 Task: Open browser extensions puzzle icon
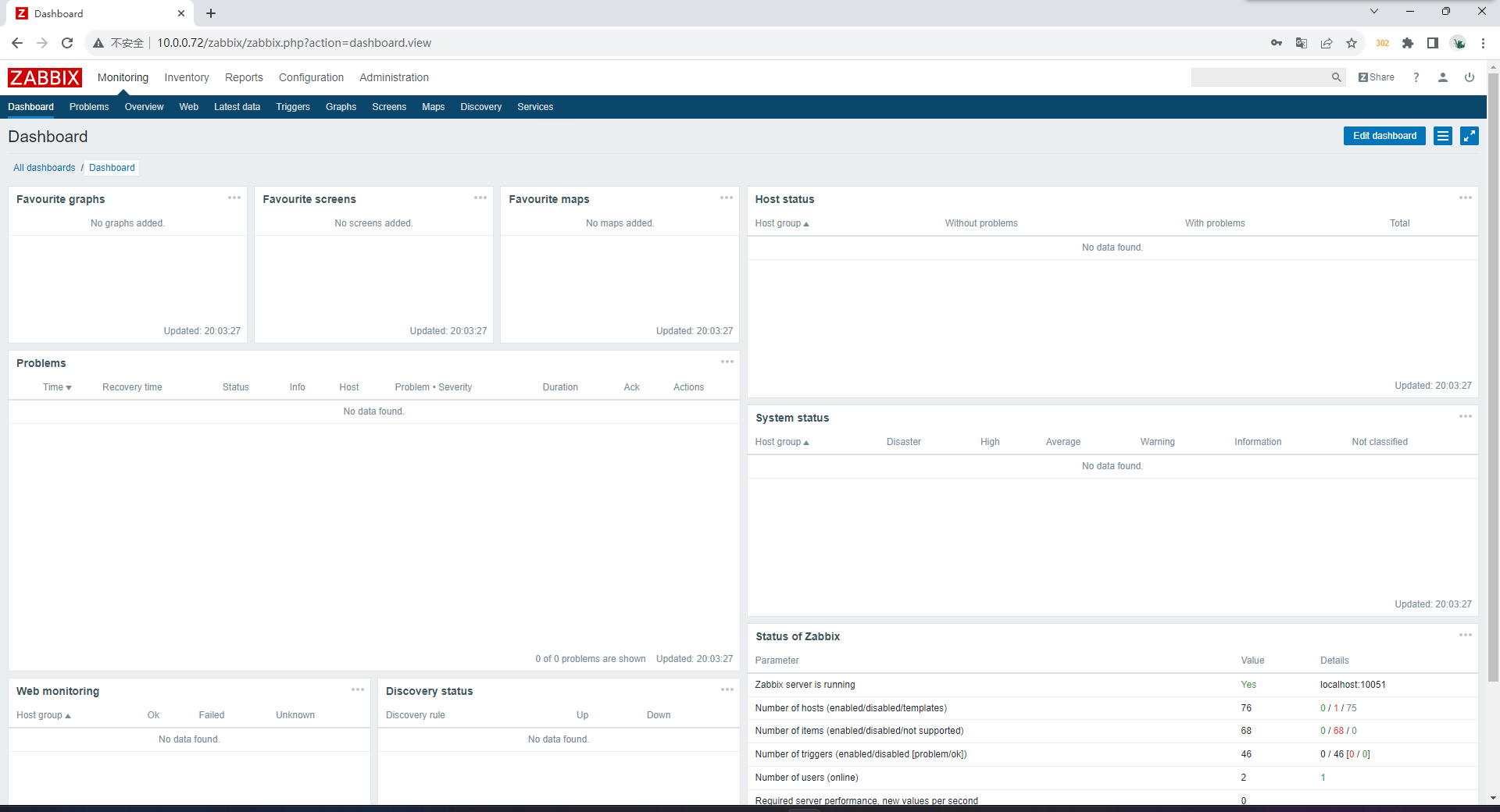[x=1408, y=43]
